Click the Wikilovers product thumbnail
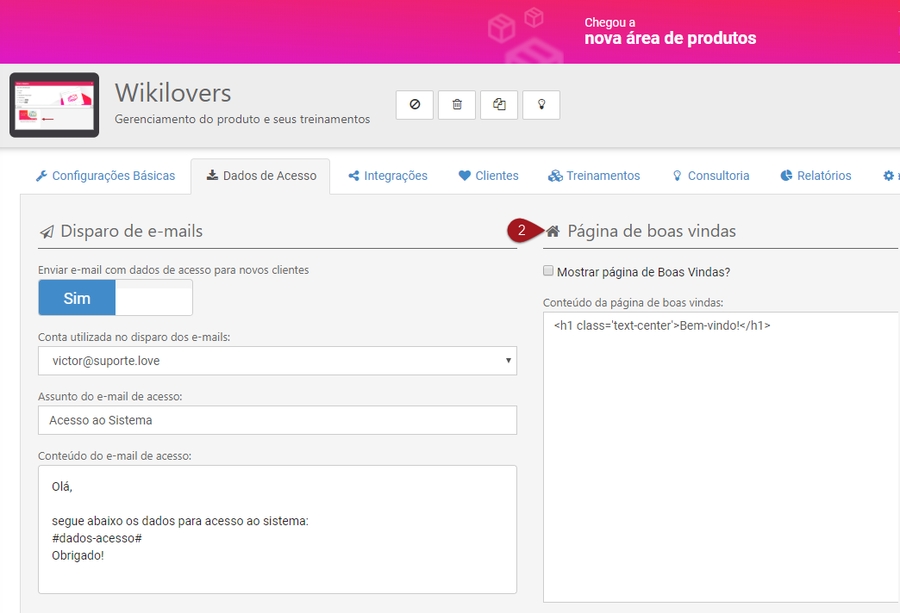900x613 pixels. (54, 104)
